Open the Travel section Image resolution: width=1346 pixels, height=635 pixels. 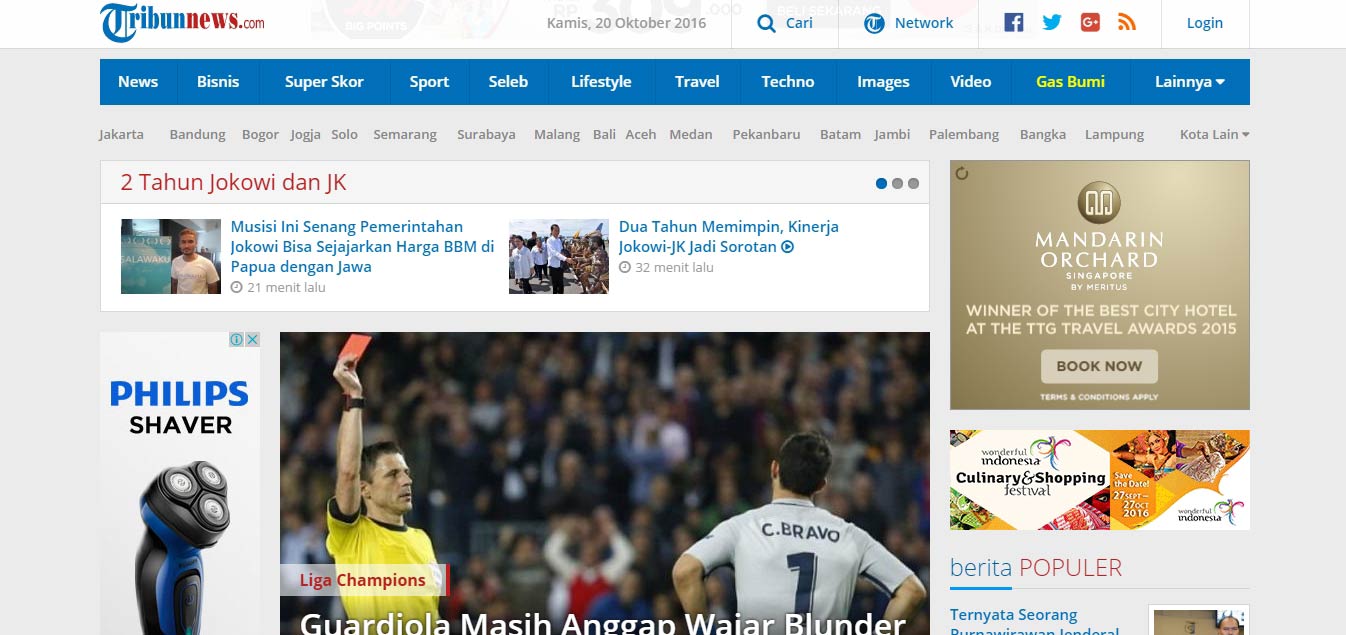tap(697, 82)
